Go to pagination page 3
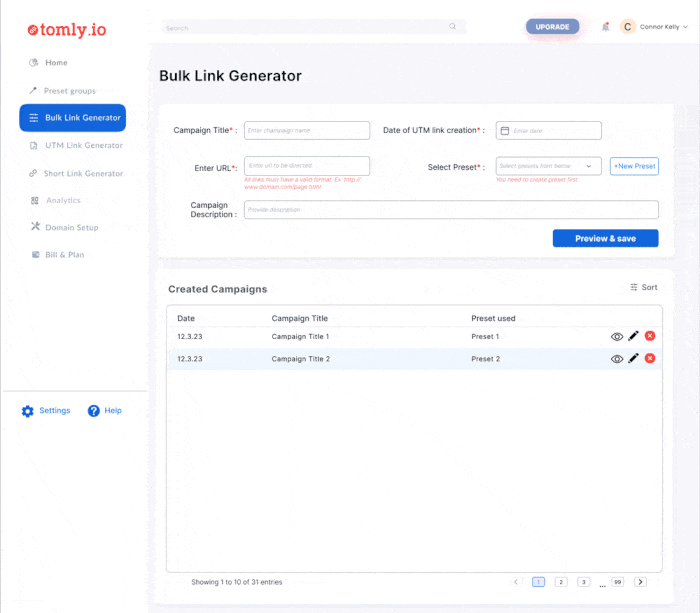The width and height of the screenshot is (700, 613). coord(583,582)
